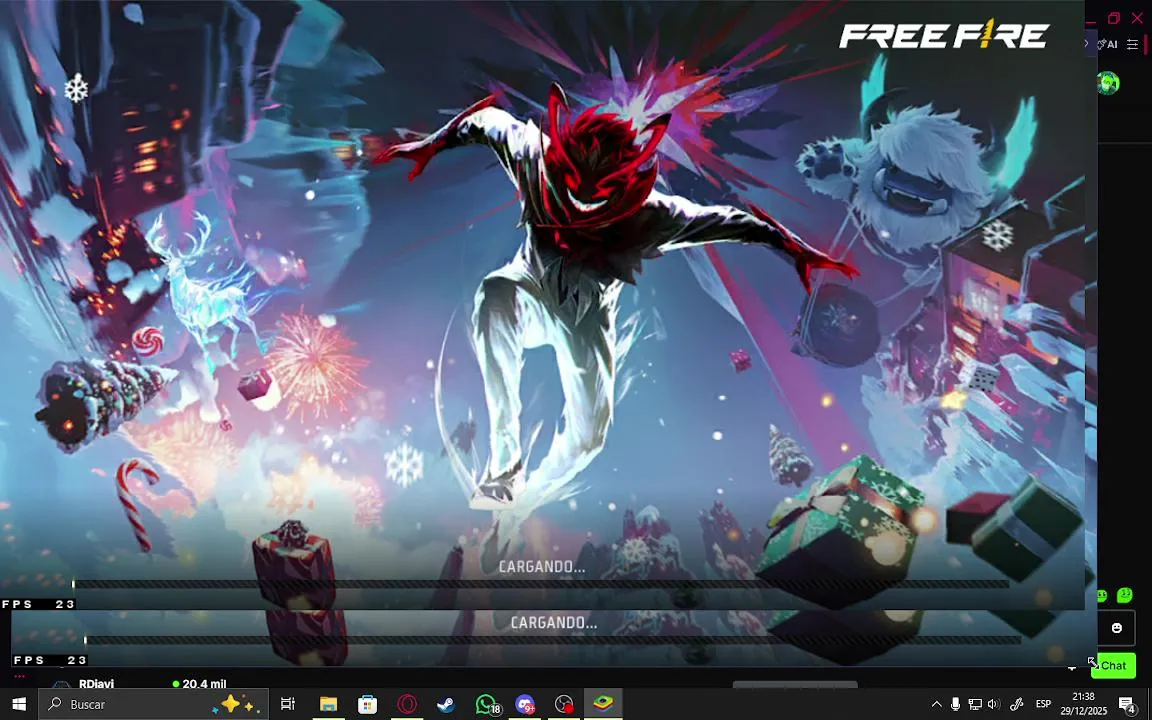Open chat settings sliders icon
1152x720 pixels.
pyautogui.click(x=1132, y=45)
